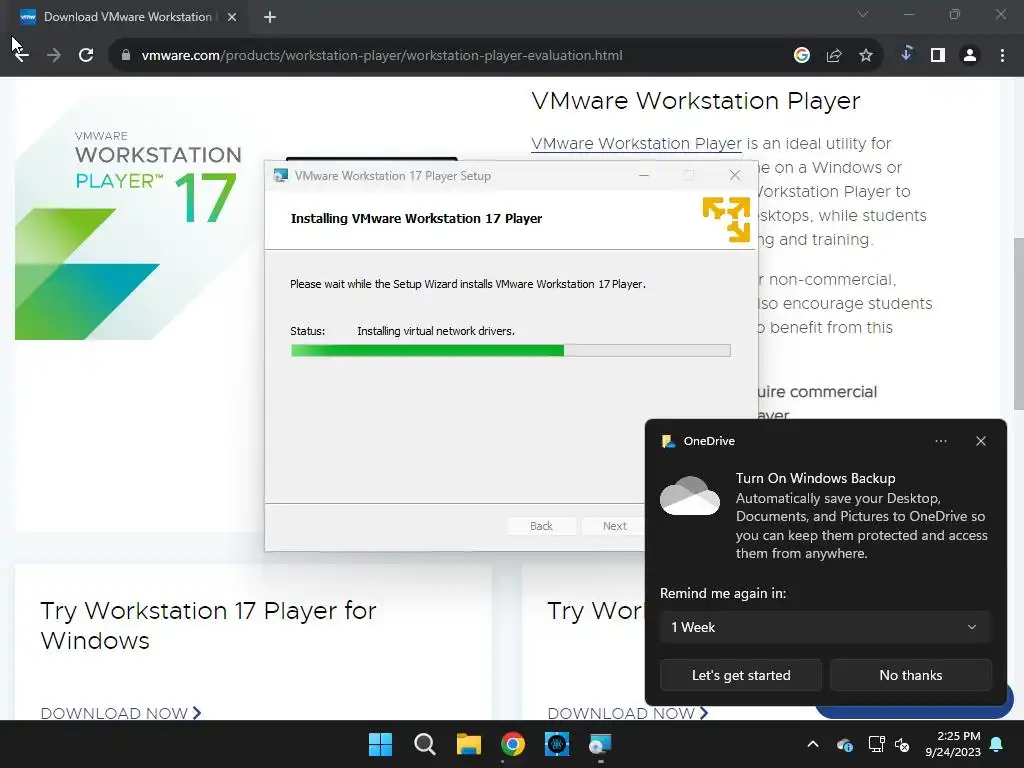Close the VMware Setup dialog

[x=735, y=175]
